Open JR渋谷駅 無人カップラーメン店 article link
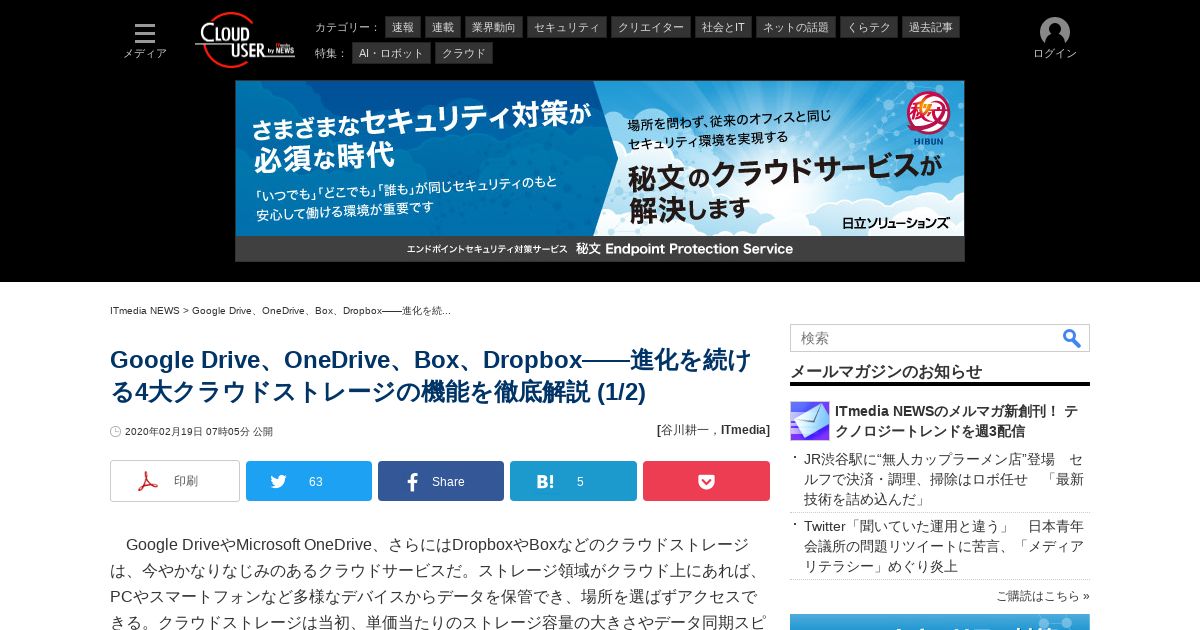The width and height of the screenshot is (1200, 630). (x=944, y=479)
